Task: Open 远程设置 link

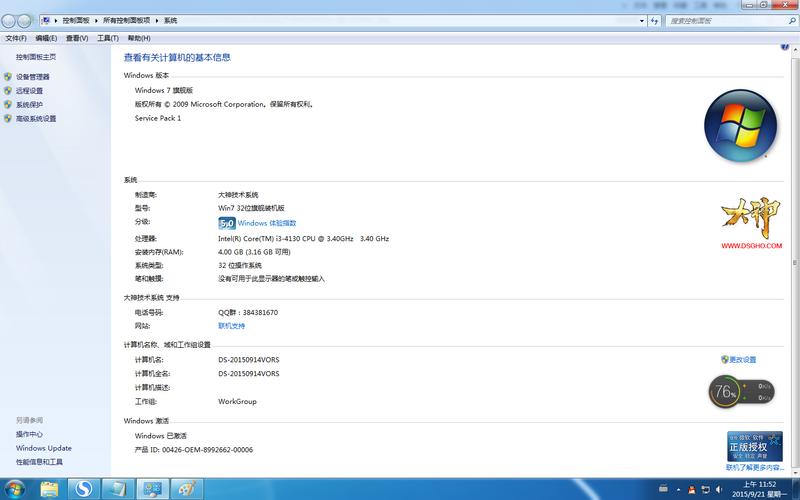Action: coord(29,90)
